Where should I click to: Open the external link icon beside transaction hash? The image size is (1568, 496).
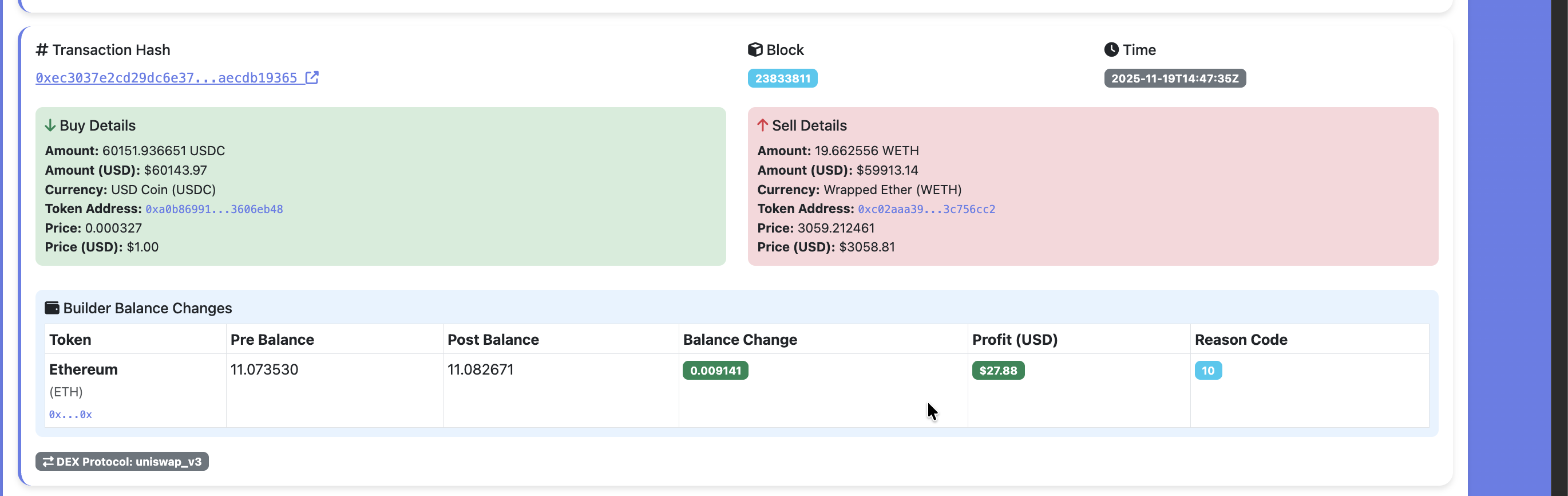(x=312, y=77)
